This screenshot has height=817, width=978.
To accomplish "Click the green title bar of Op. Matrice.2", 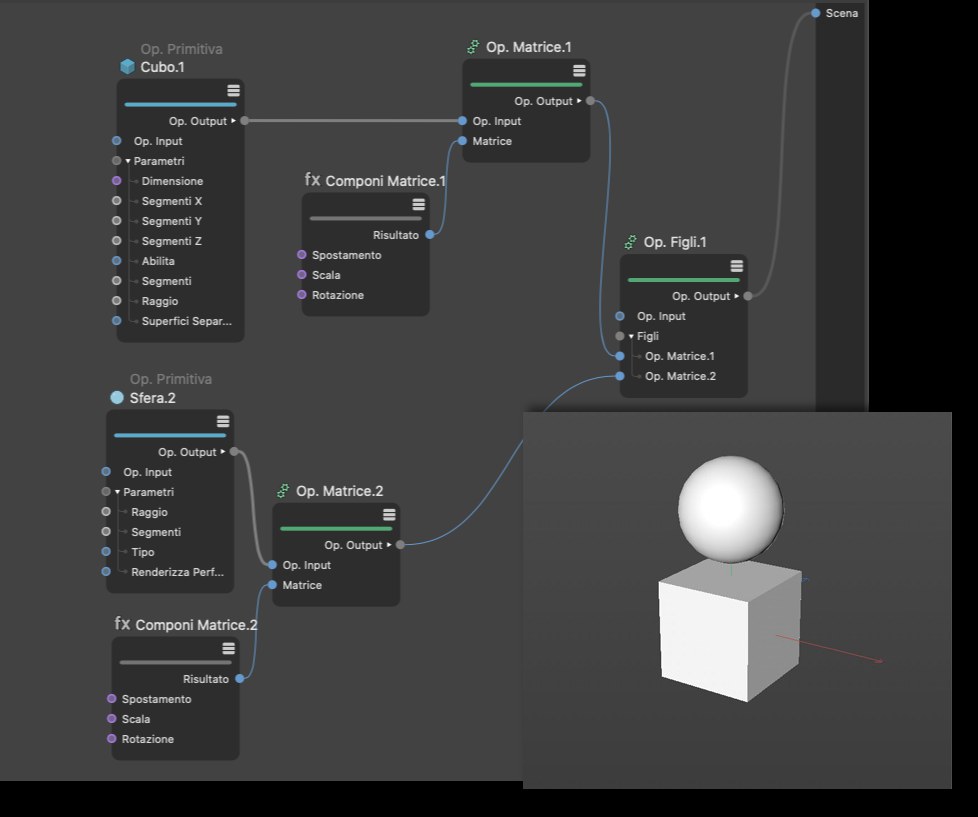I will pos(336,528).
